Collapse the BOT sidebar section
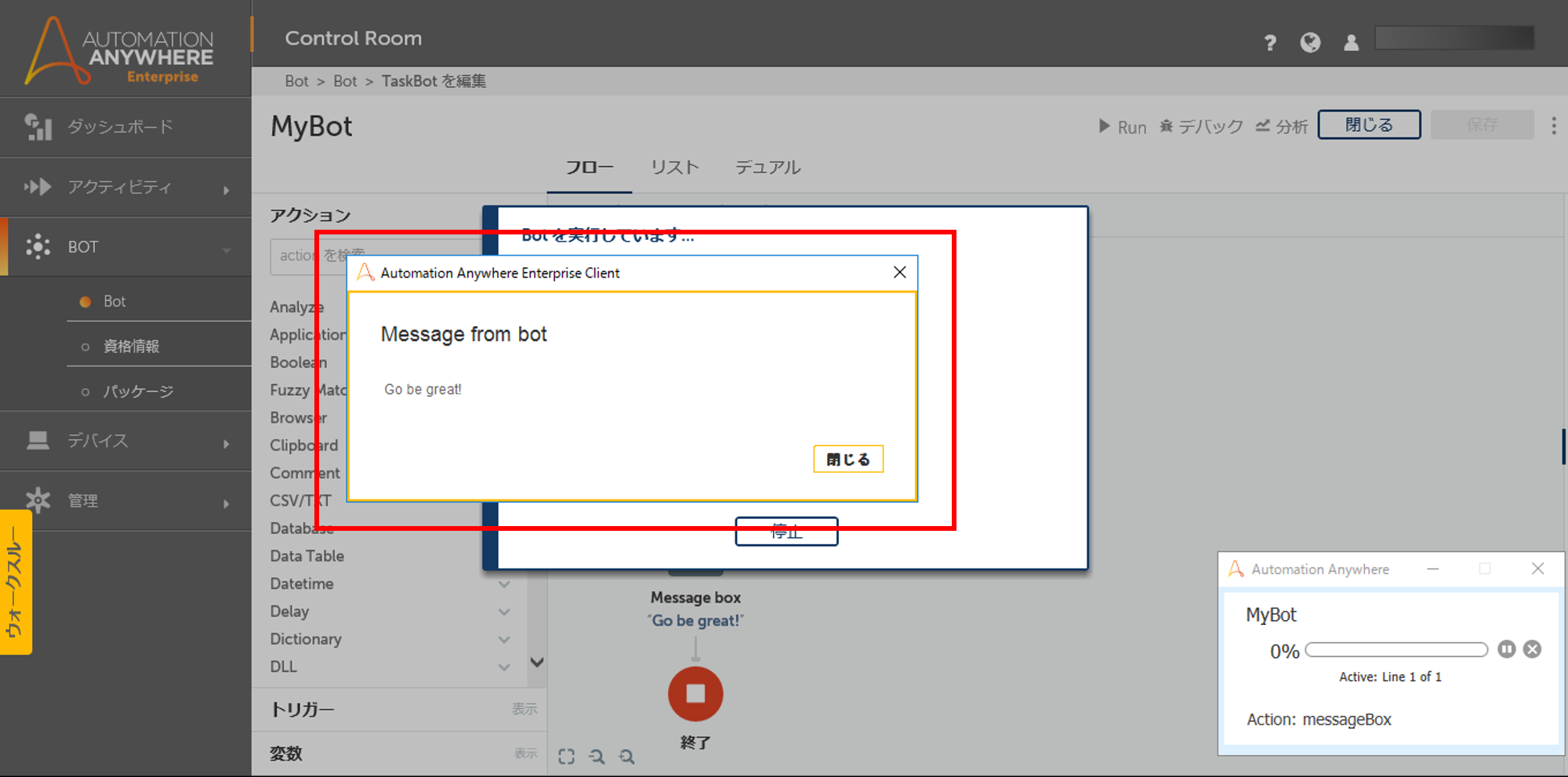 pos(125,247)
